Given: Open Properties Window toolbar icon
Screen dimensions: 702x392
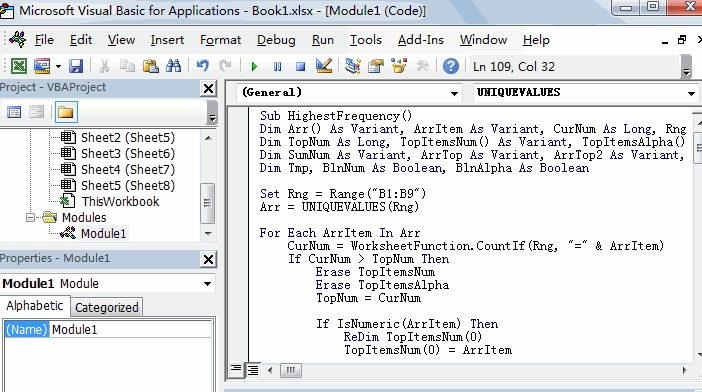Looking at the screenshot, I should tap(376, 66).
